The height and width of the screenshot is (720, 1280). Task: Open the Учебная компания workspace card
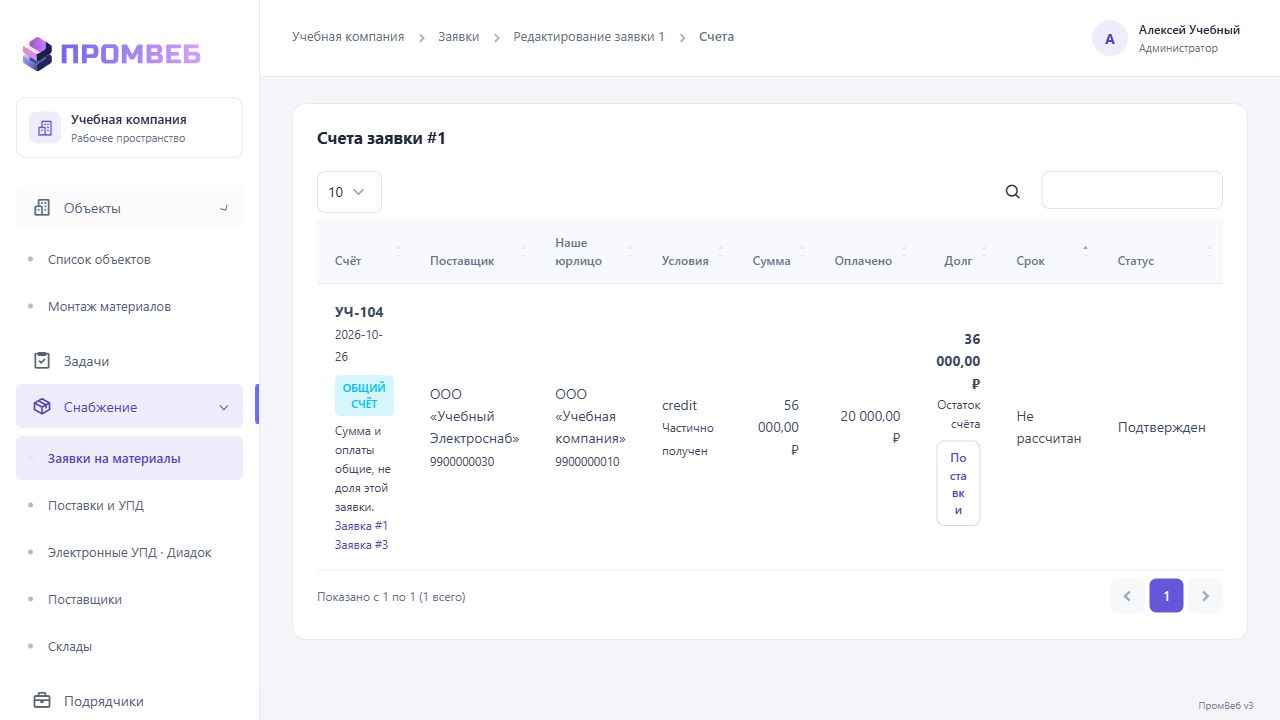[x=129, y=127]
